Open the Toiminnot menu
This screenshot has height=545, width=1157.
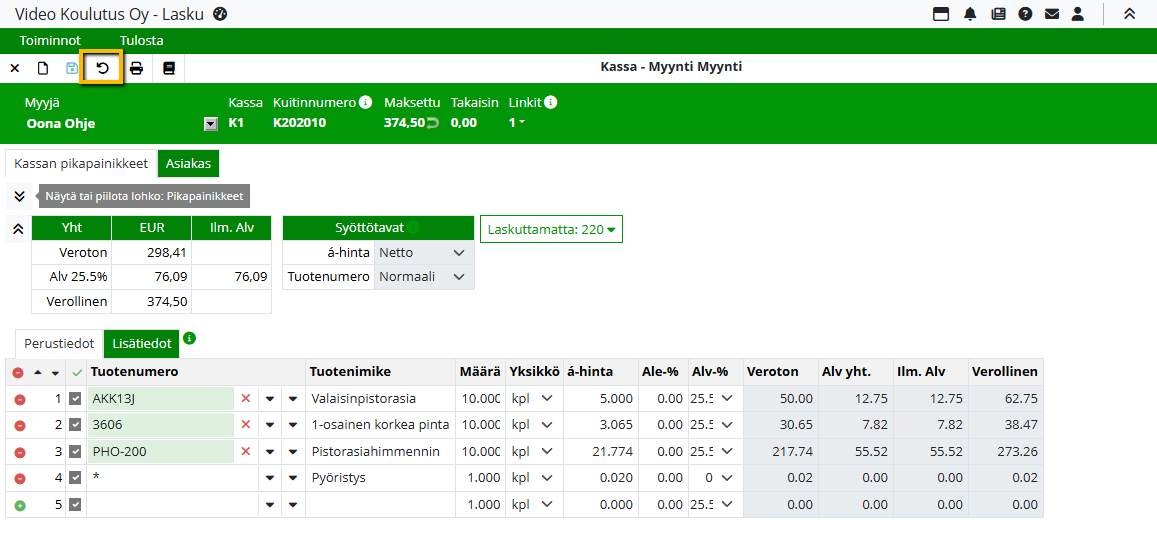(50, 41)
